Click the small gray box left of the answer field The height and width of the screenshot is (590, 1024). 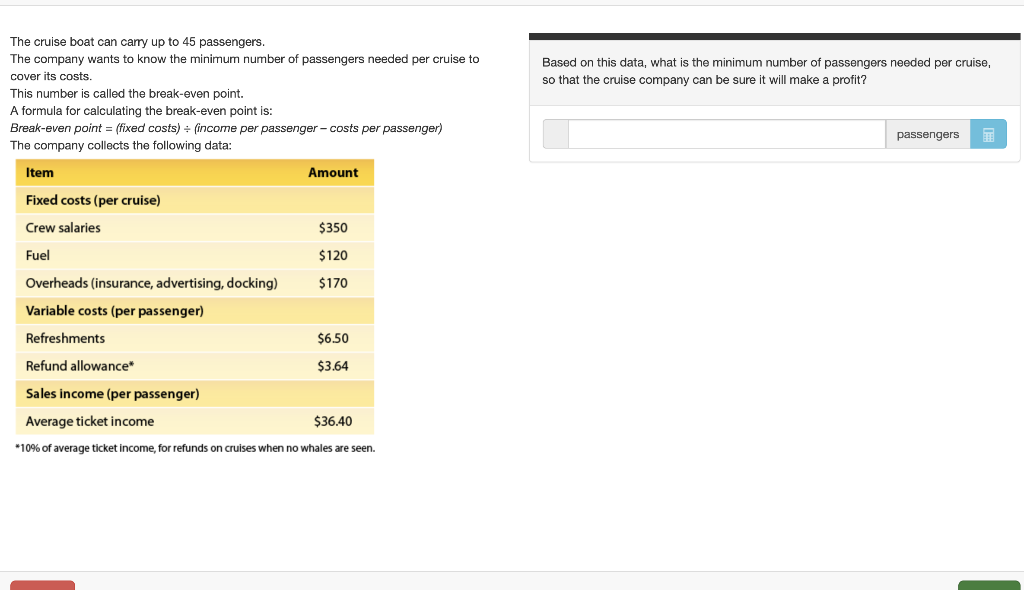pos(555,133)
